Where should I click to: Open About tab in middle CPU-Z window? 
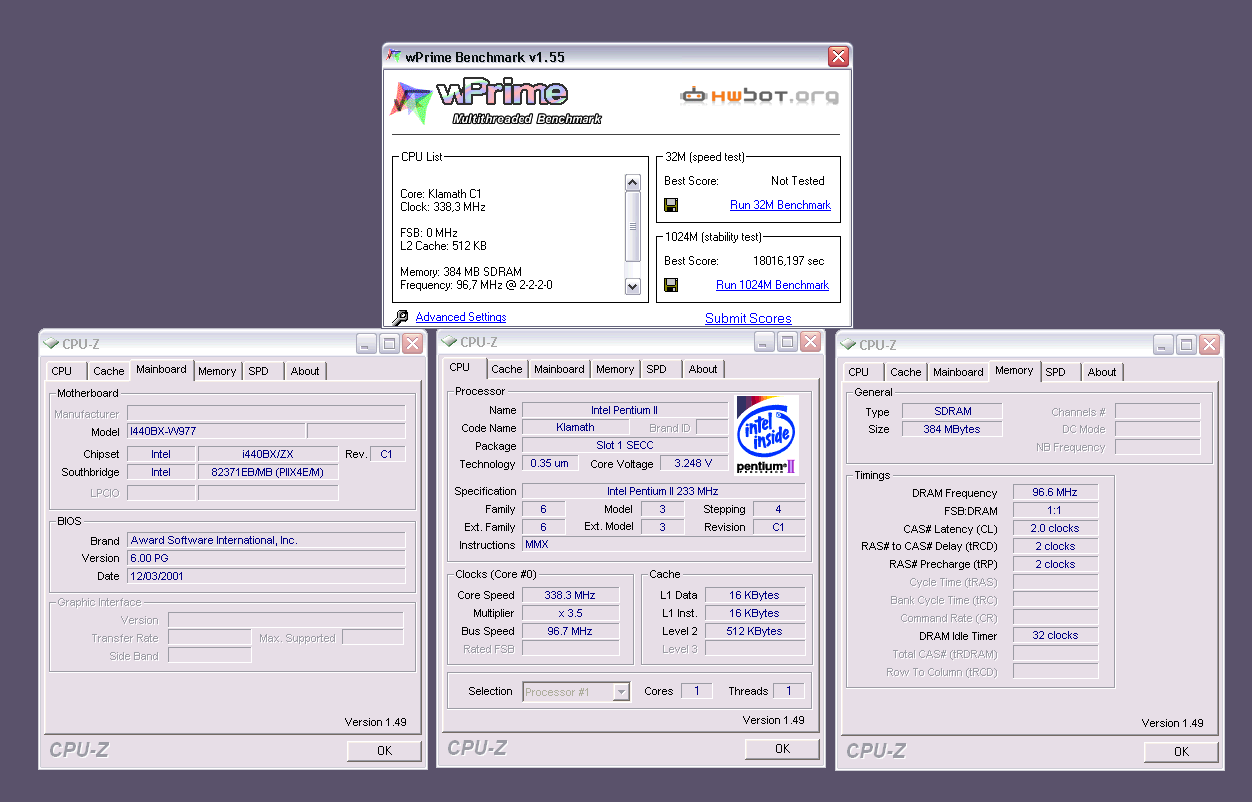[x=703, y=369]
